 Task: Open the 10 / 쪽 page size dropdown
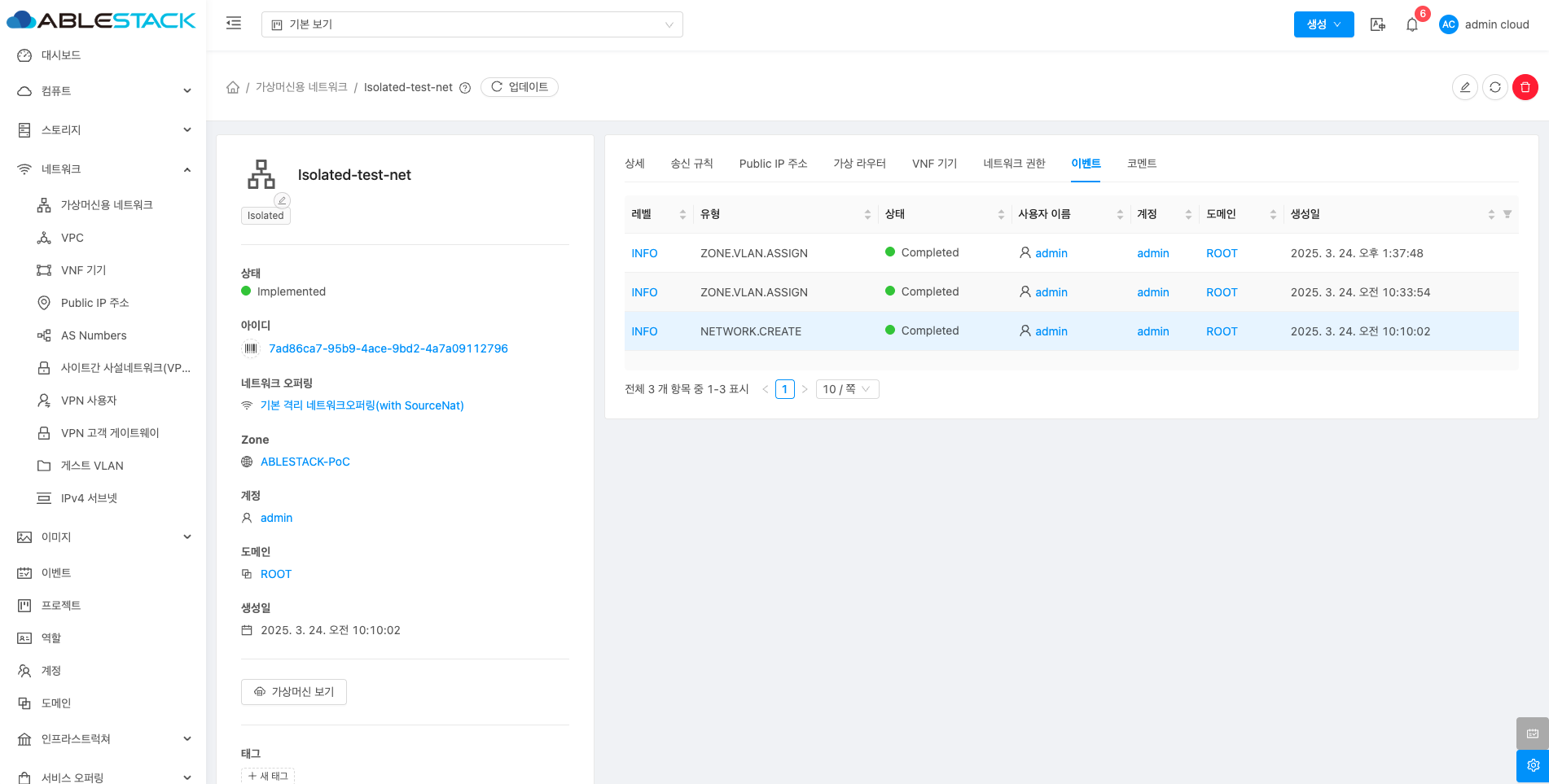coord(846,389)
